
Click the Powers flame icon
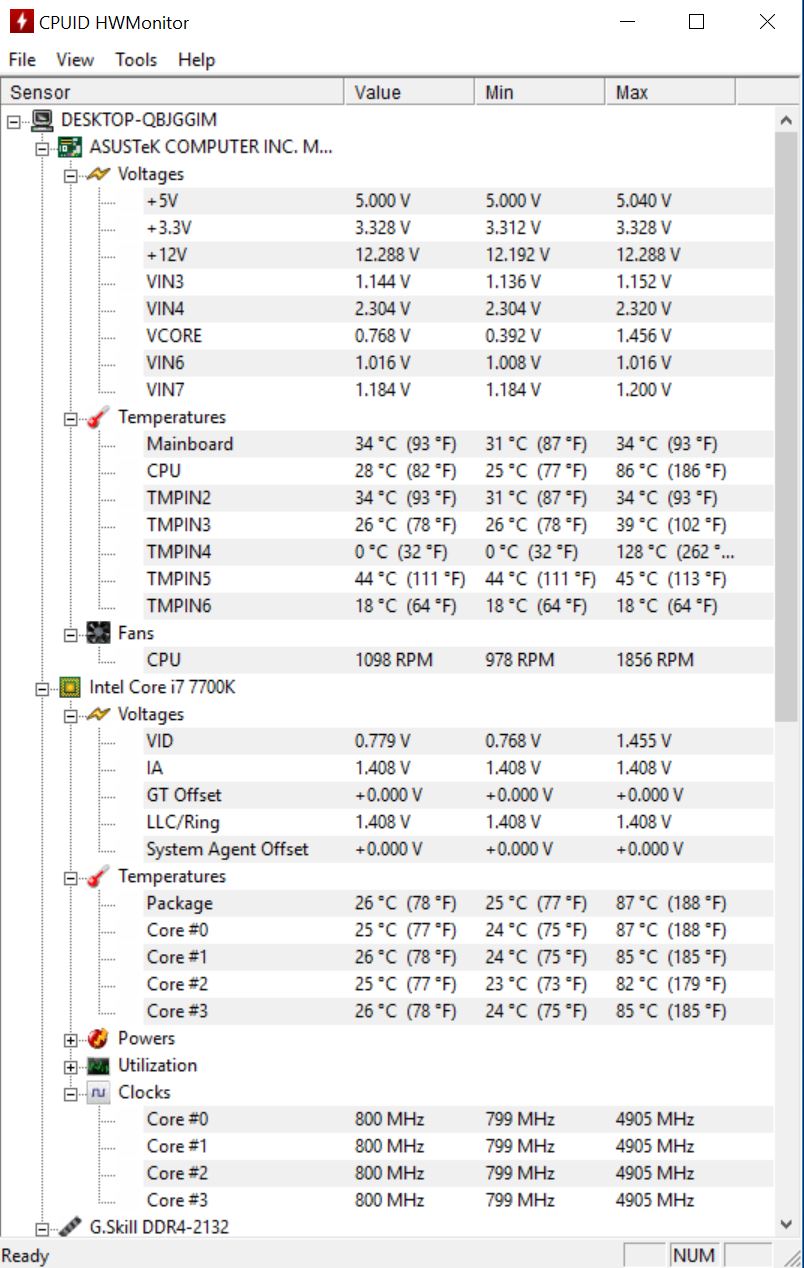pyautogui.click(x=98, y=1038)
